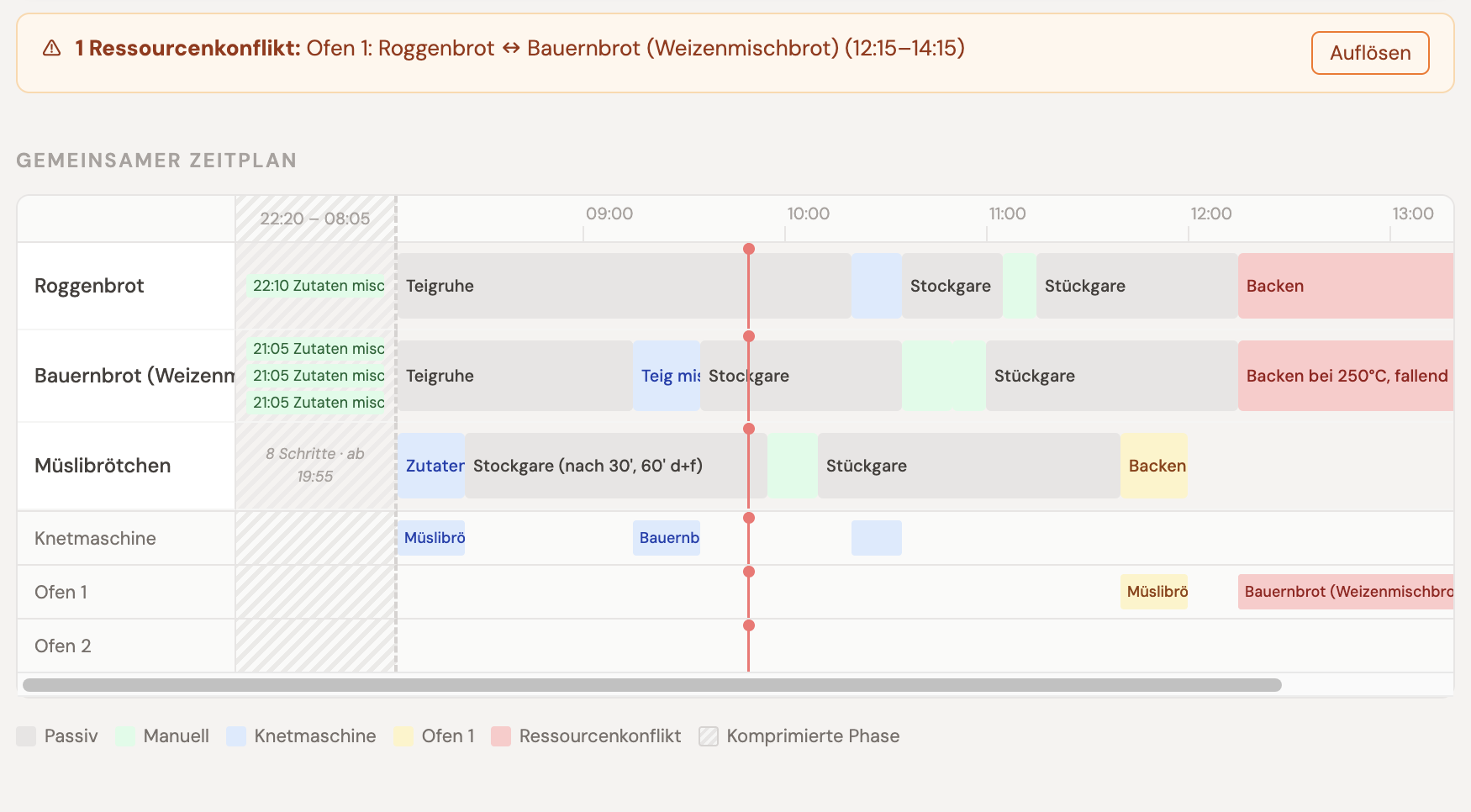
Task: Click the red current-time marker dot
Action: pos(749,249)
